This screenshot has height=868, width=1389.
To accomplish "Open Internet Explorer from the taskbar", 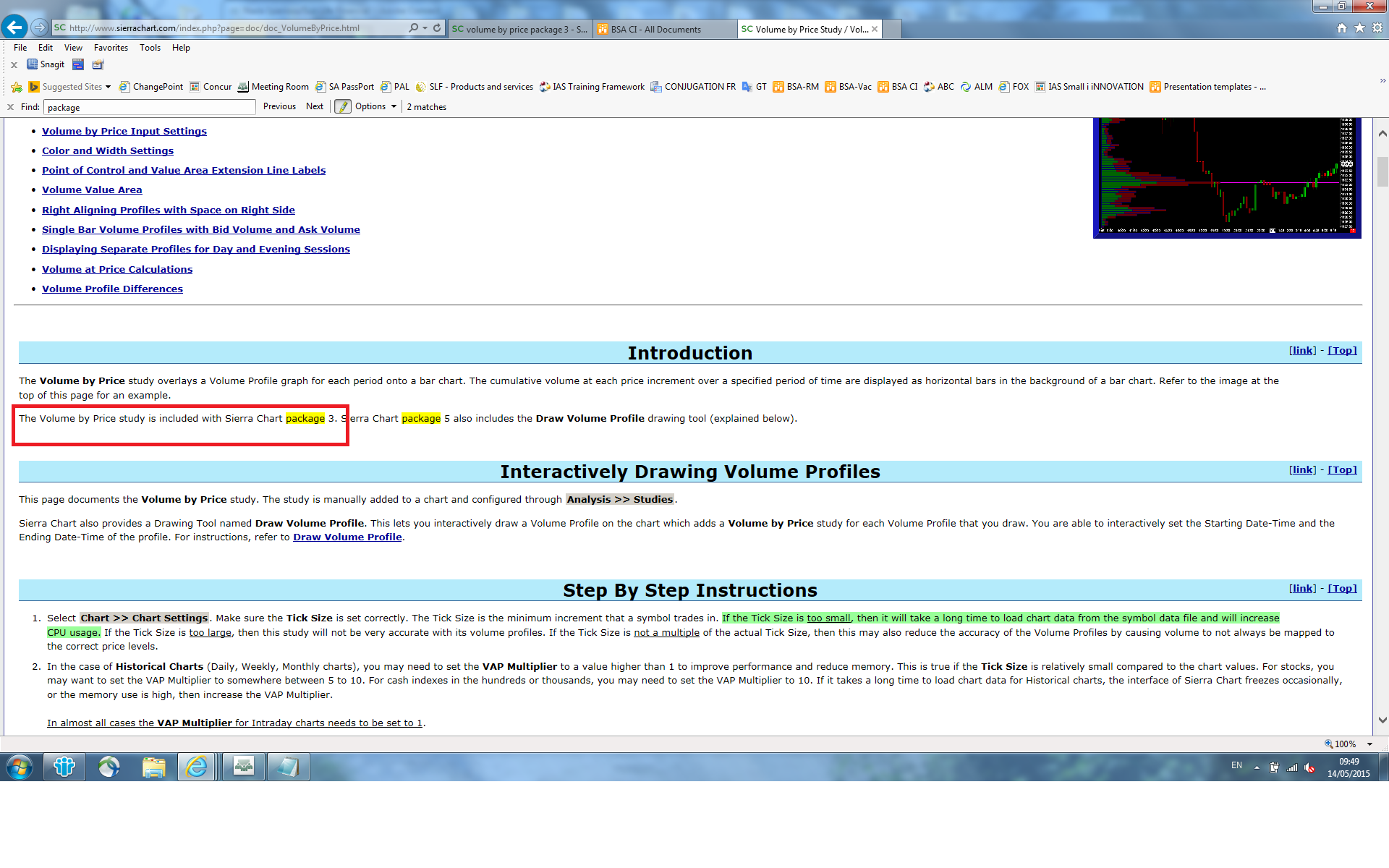I will [196, 767].
